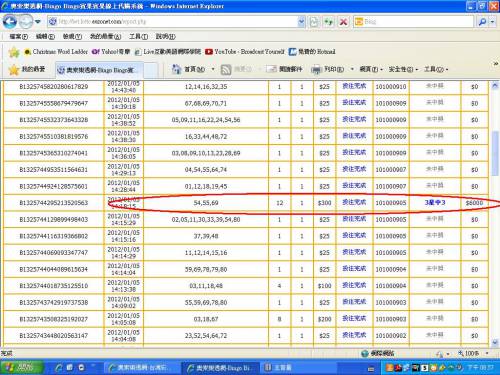Click the Home page house icon
This screenshot has width=500, height=375.
point(176,69)
